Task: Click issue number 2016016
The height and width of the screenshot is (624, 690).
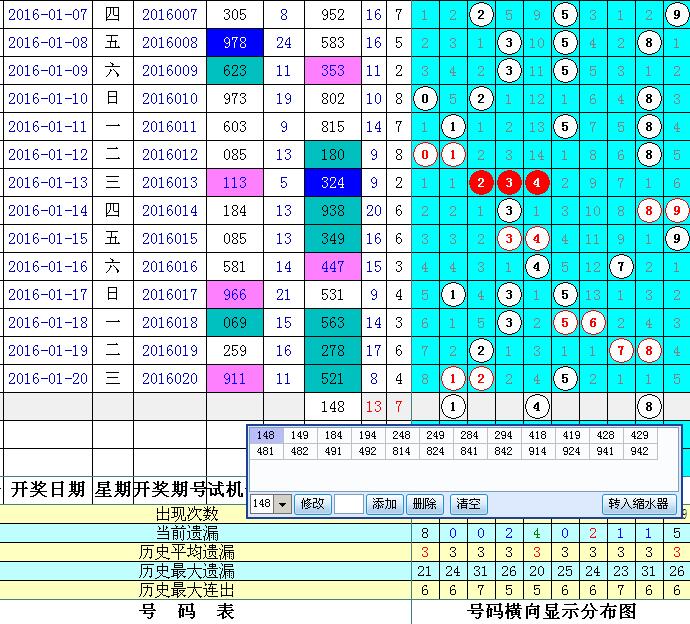Action: point(170,267)
